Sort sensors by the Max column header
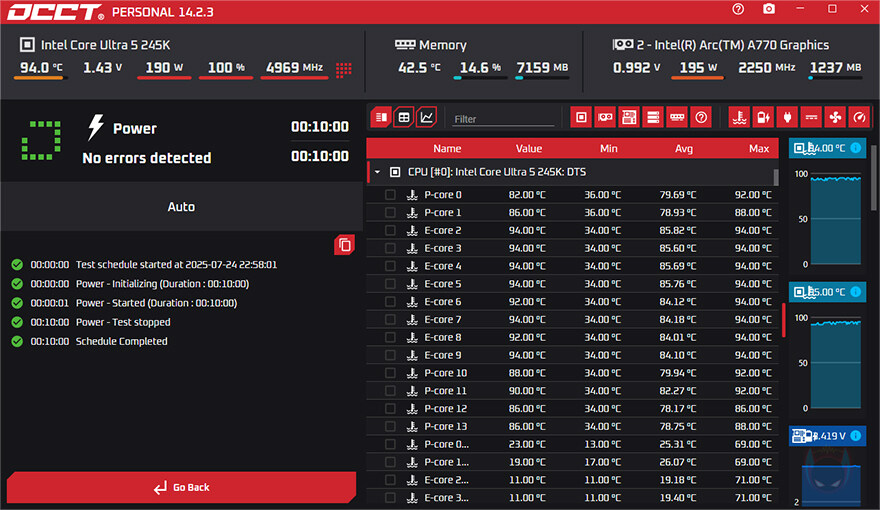880x510 pixels. pos(758,148)
